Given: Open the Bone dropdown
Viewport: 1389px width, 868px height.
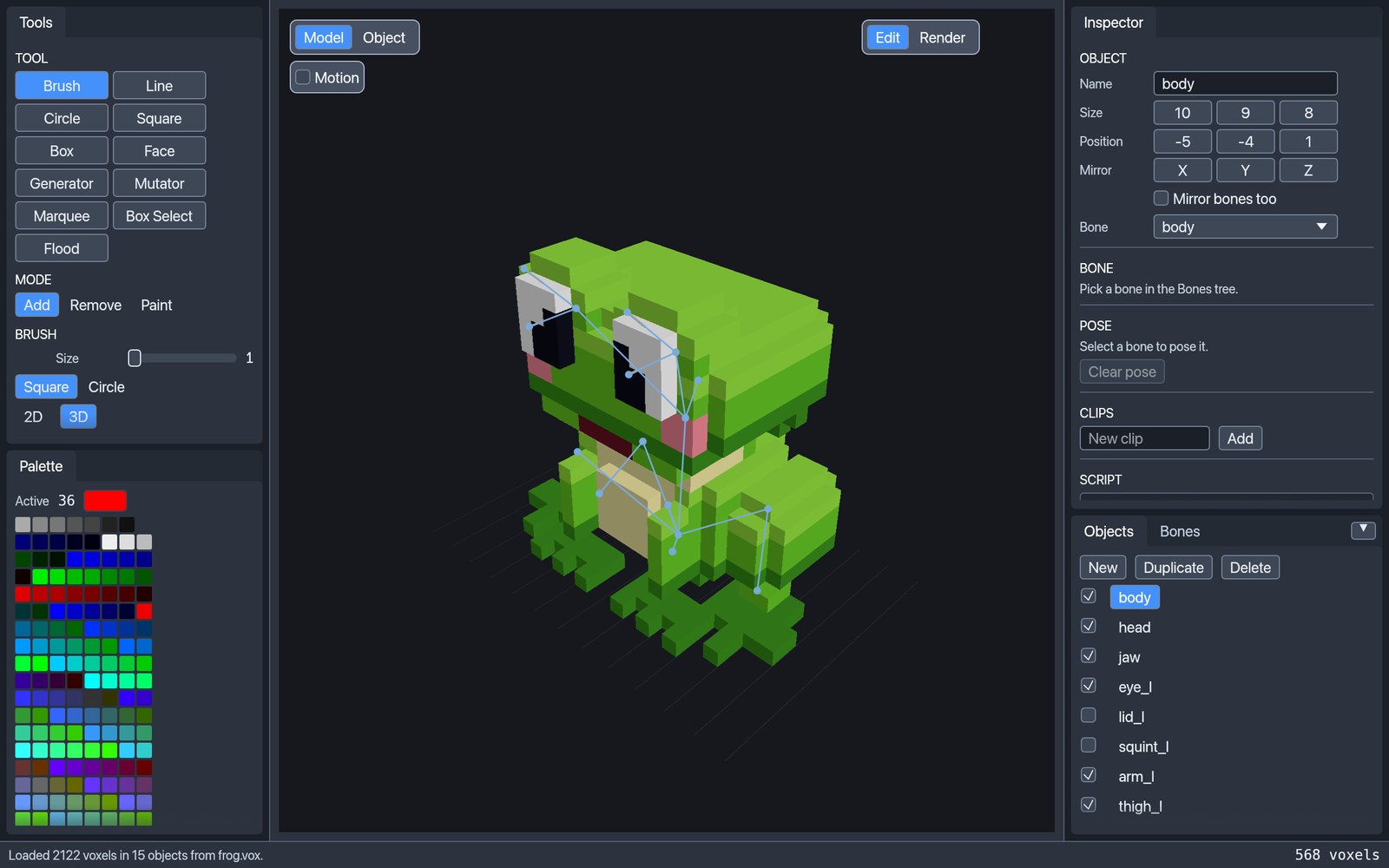Looking at the screenshot, I should coord(1245,227).
